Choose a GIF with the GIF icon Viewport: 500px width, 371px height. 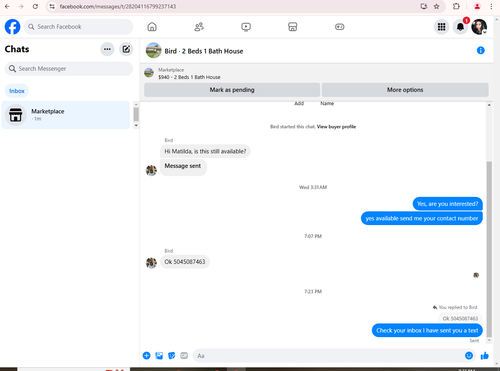click(184, 356)
